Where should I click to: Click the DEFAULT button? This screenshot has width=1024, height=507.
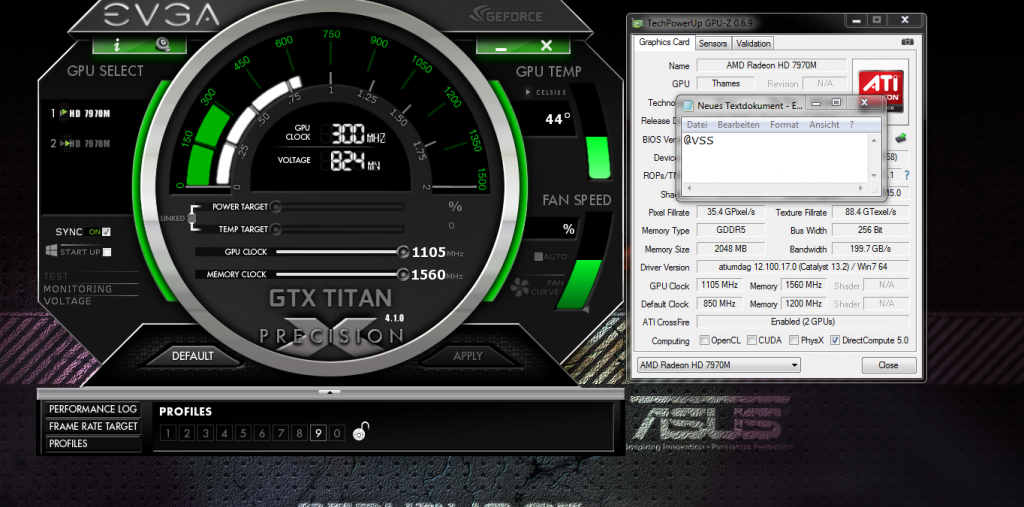tap(193, 356)
